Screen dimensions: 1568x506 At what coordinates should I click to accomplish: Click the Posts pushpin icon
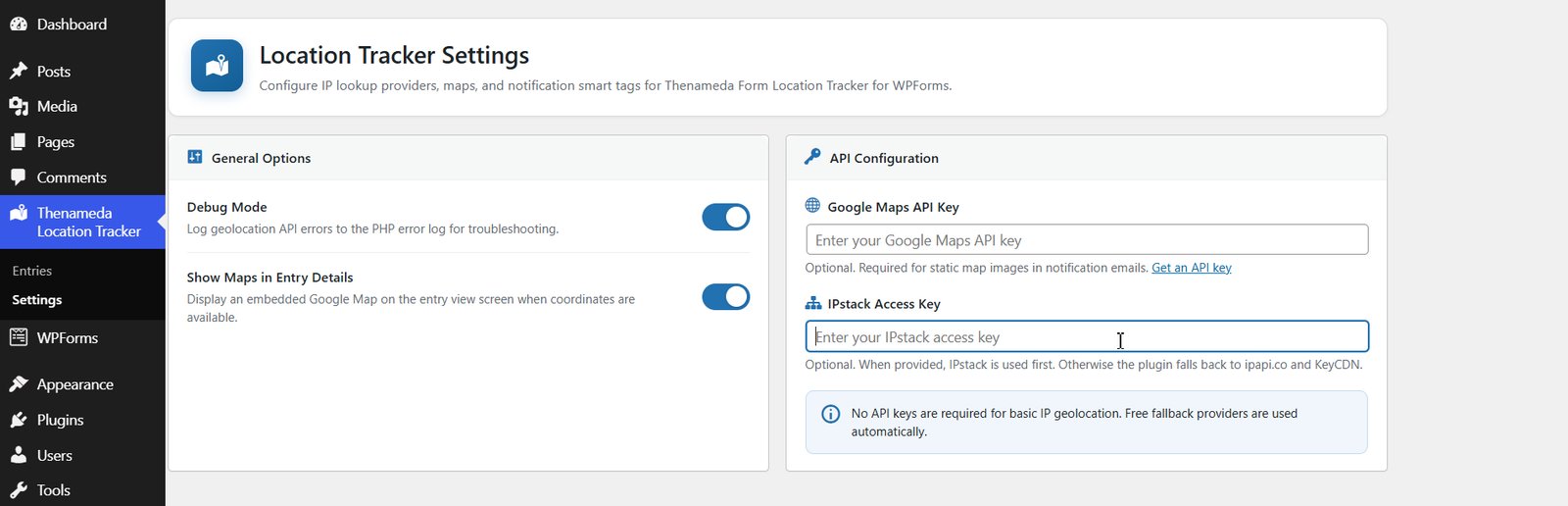tap(19, 72)
